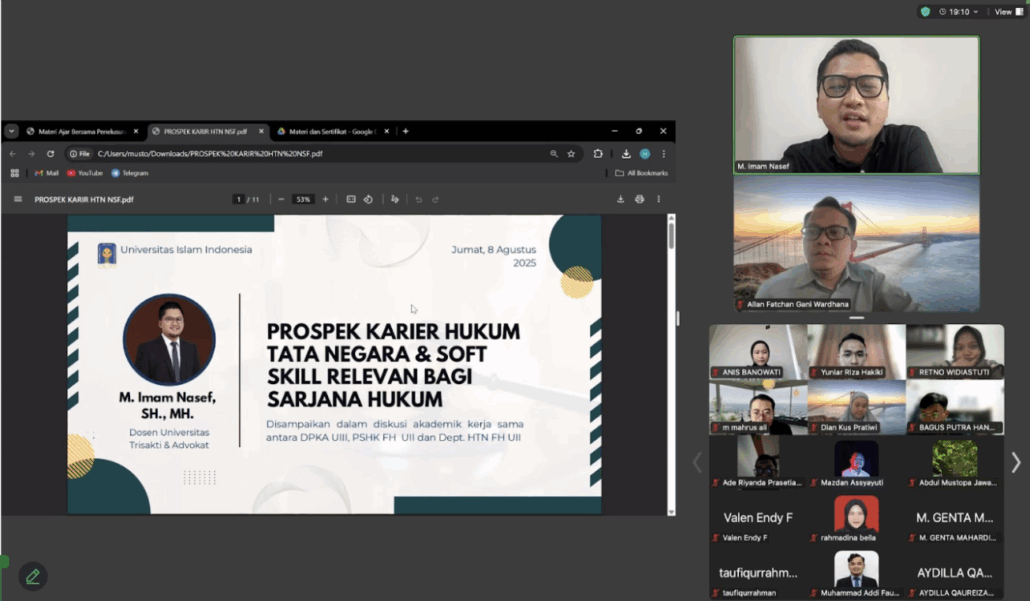Select AYDILLA QAUREIZA... participant tile
Image resolution: width=1030 pixels, height=601 pixels.
(955, 573)
